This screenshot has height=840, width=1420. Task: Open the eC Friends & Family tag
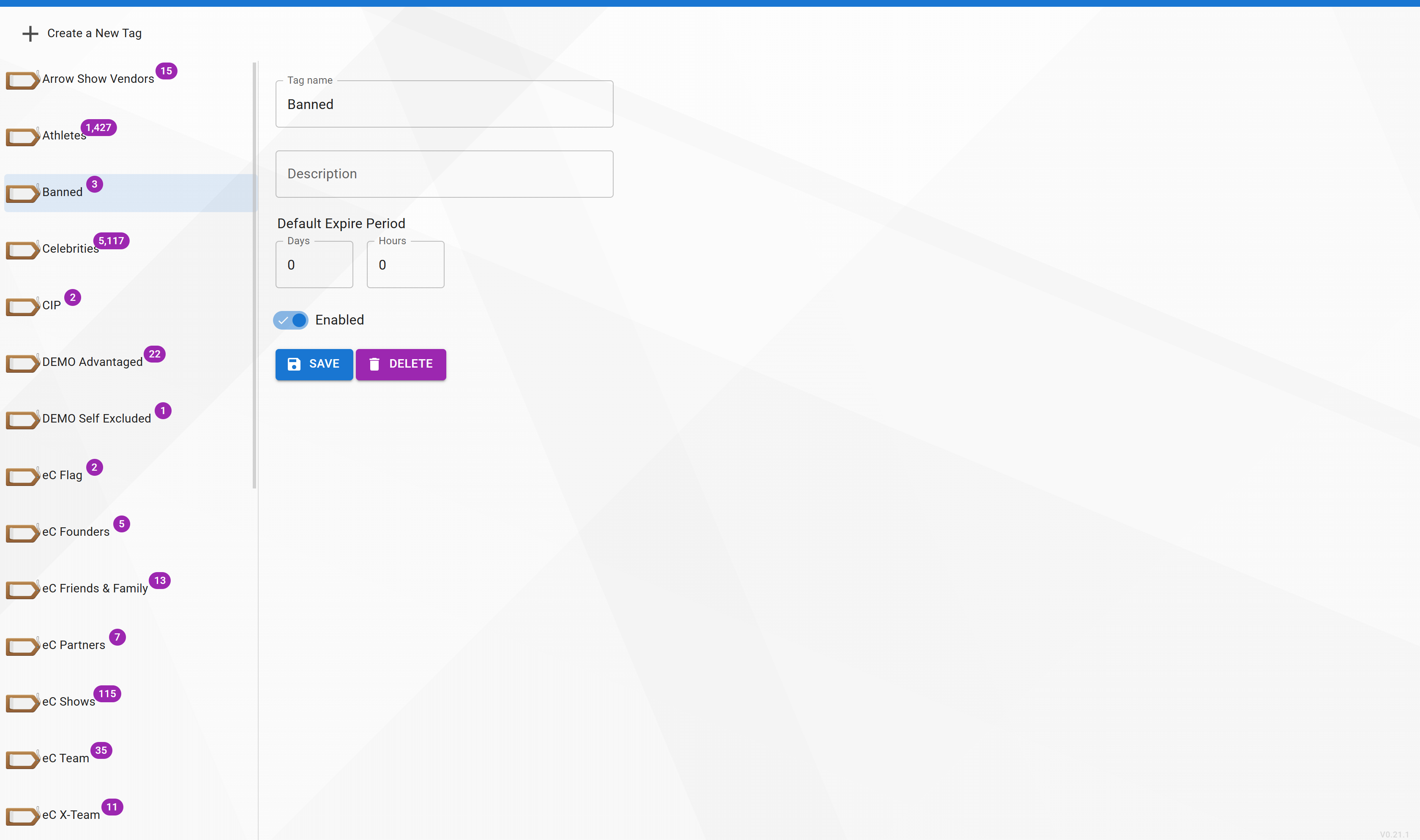pyautogui.click(x=95, y=589)
